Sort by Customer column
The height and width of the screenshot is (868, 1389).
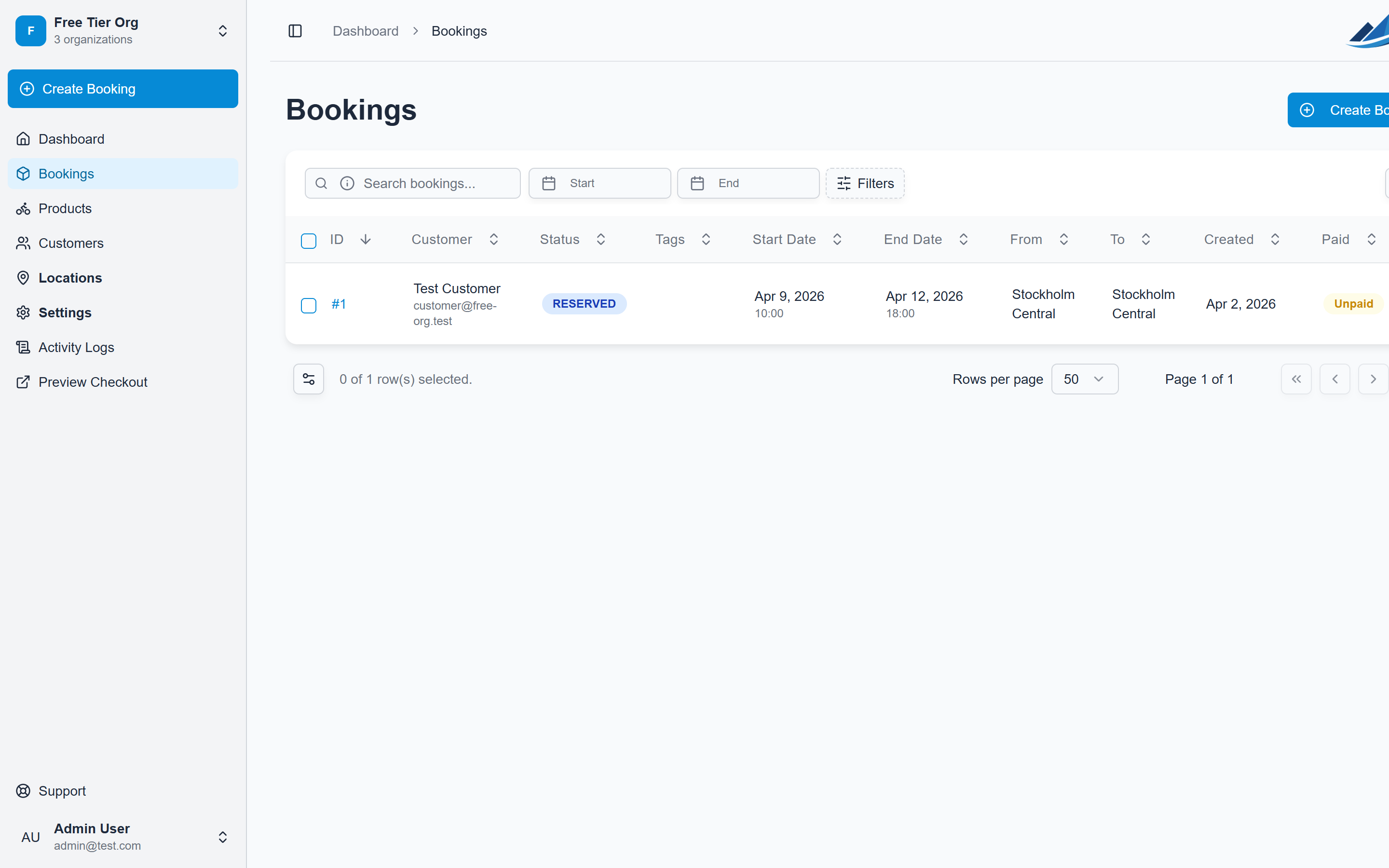455,239
